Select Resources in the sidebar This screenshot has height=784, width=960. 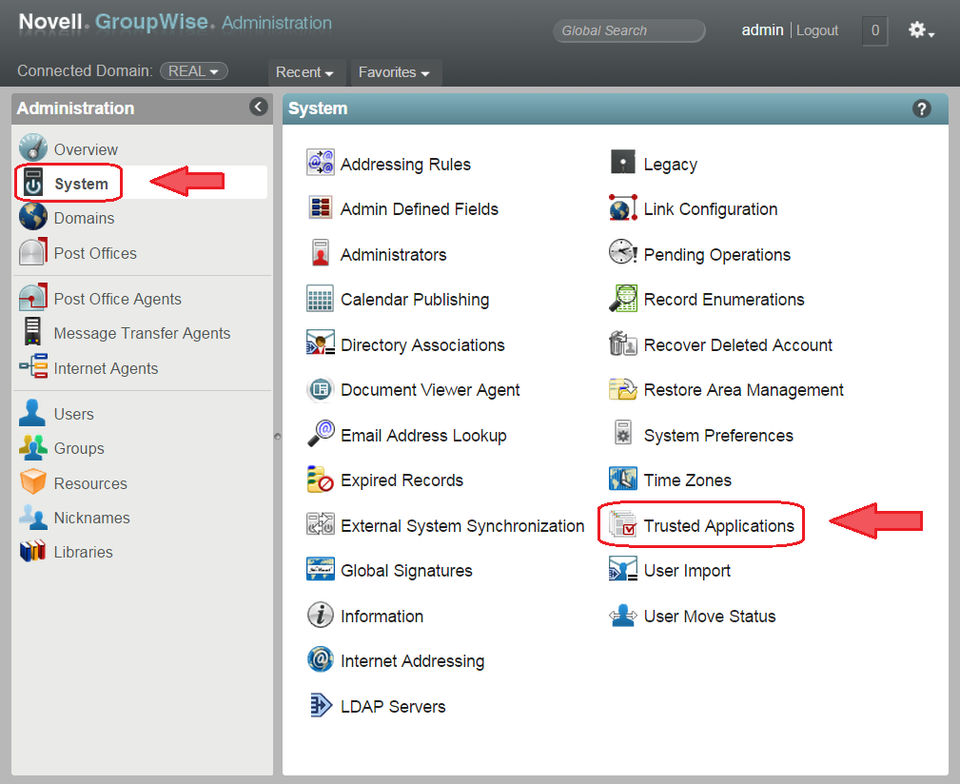coord(90,483)
